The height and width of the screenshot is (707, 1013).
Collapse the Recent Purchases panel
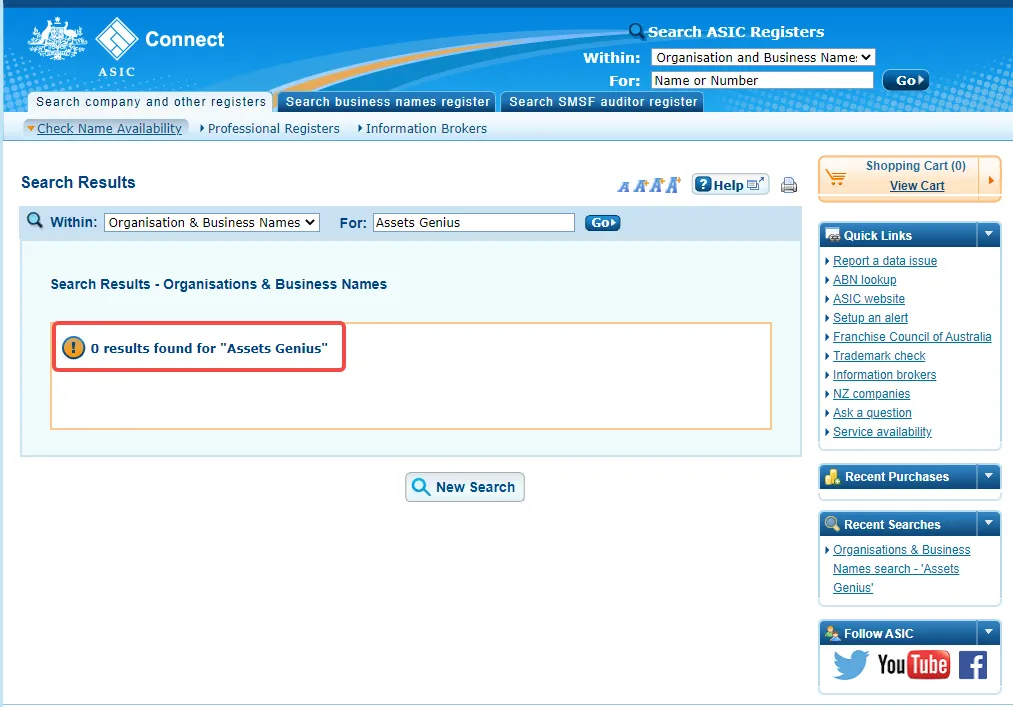(x=988, y=476)
